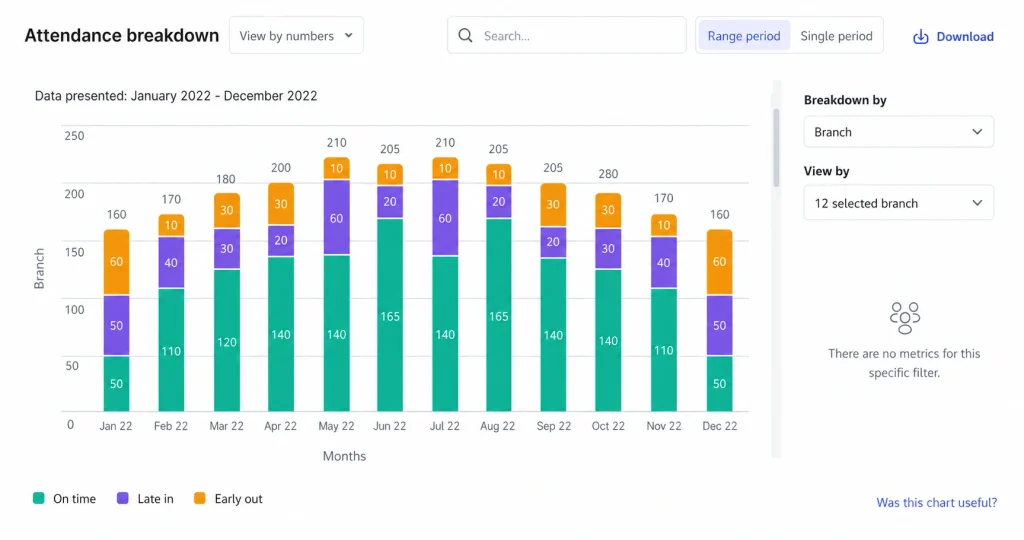Switch to Single period view
The image size is (1024, 540).
(836, 35)
